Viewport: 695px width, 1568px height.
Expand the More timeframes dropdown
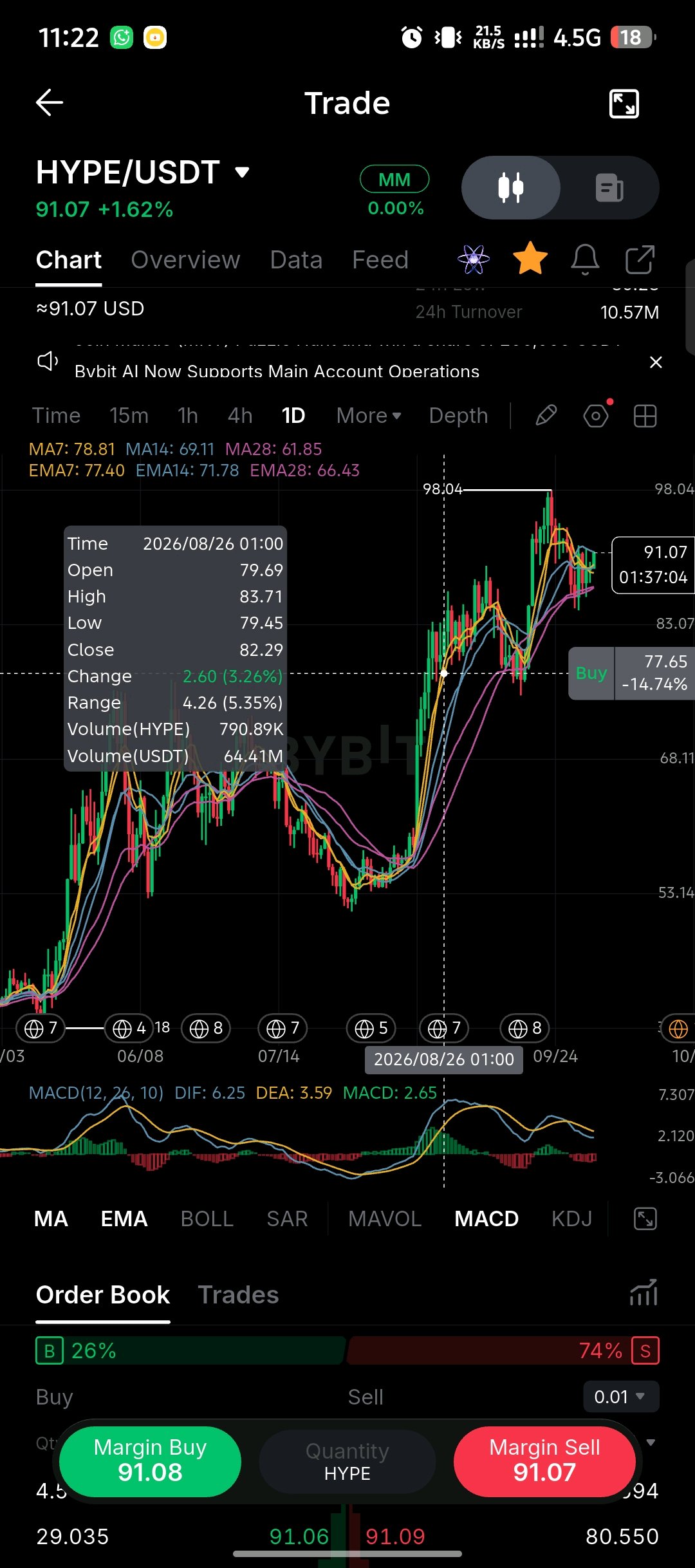pyautogui.click(x=369, y=416)
